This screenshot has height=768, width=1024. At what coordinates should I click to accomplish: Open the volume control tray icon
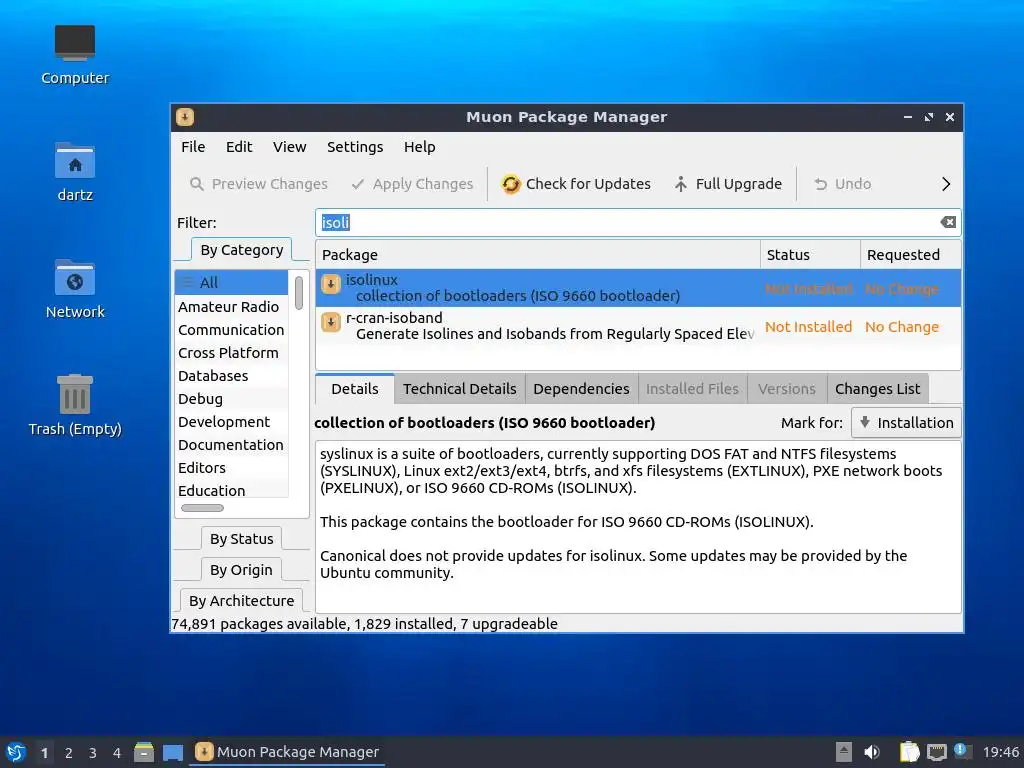(x=872, y=752)
